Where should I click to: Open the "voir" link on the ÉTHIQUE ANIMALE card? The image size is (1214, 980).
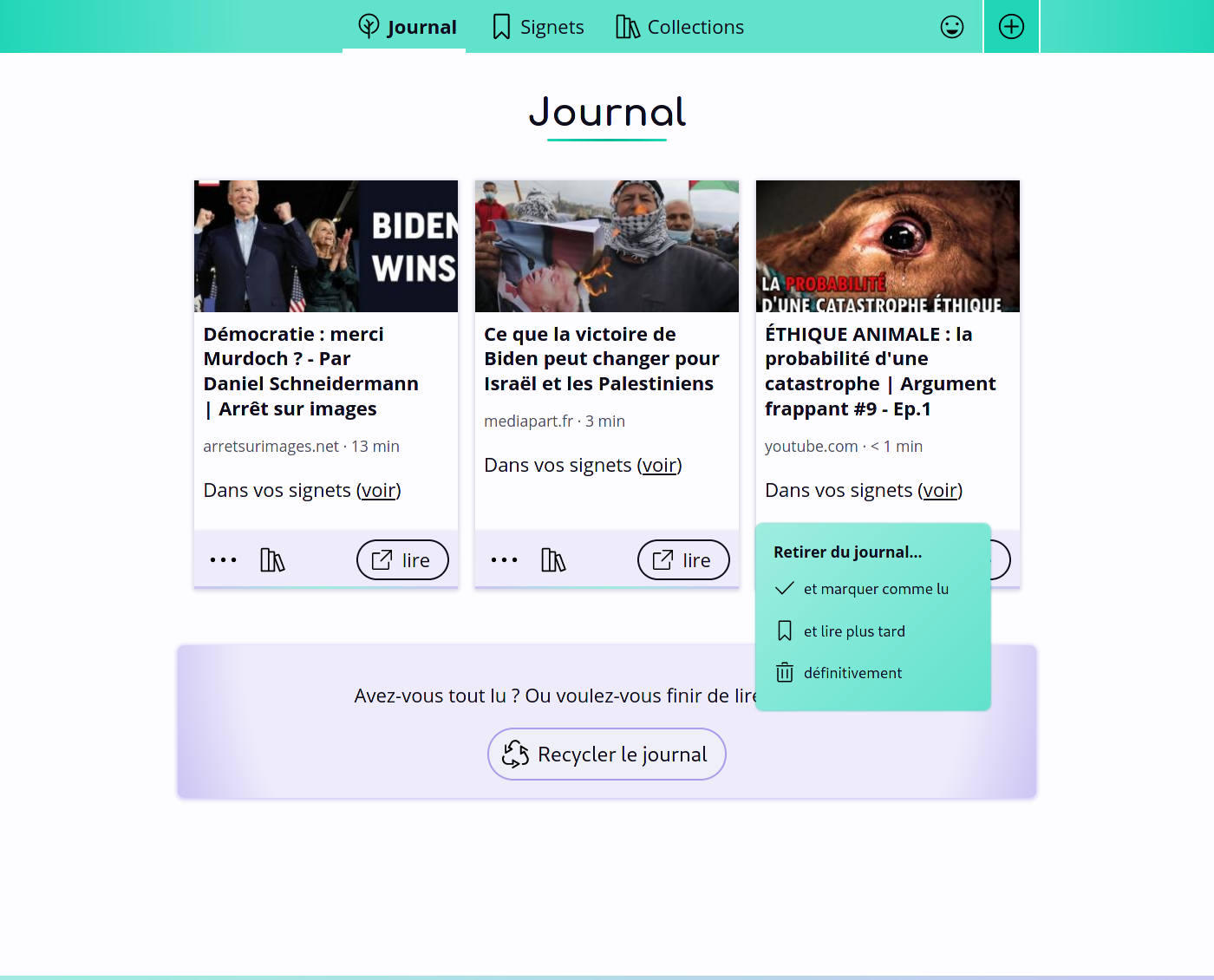(x=940, y=490)
